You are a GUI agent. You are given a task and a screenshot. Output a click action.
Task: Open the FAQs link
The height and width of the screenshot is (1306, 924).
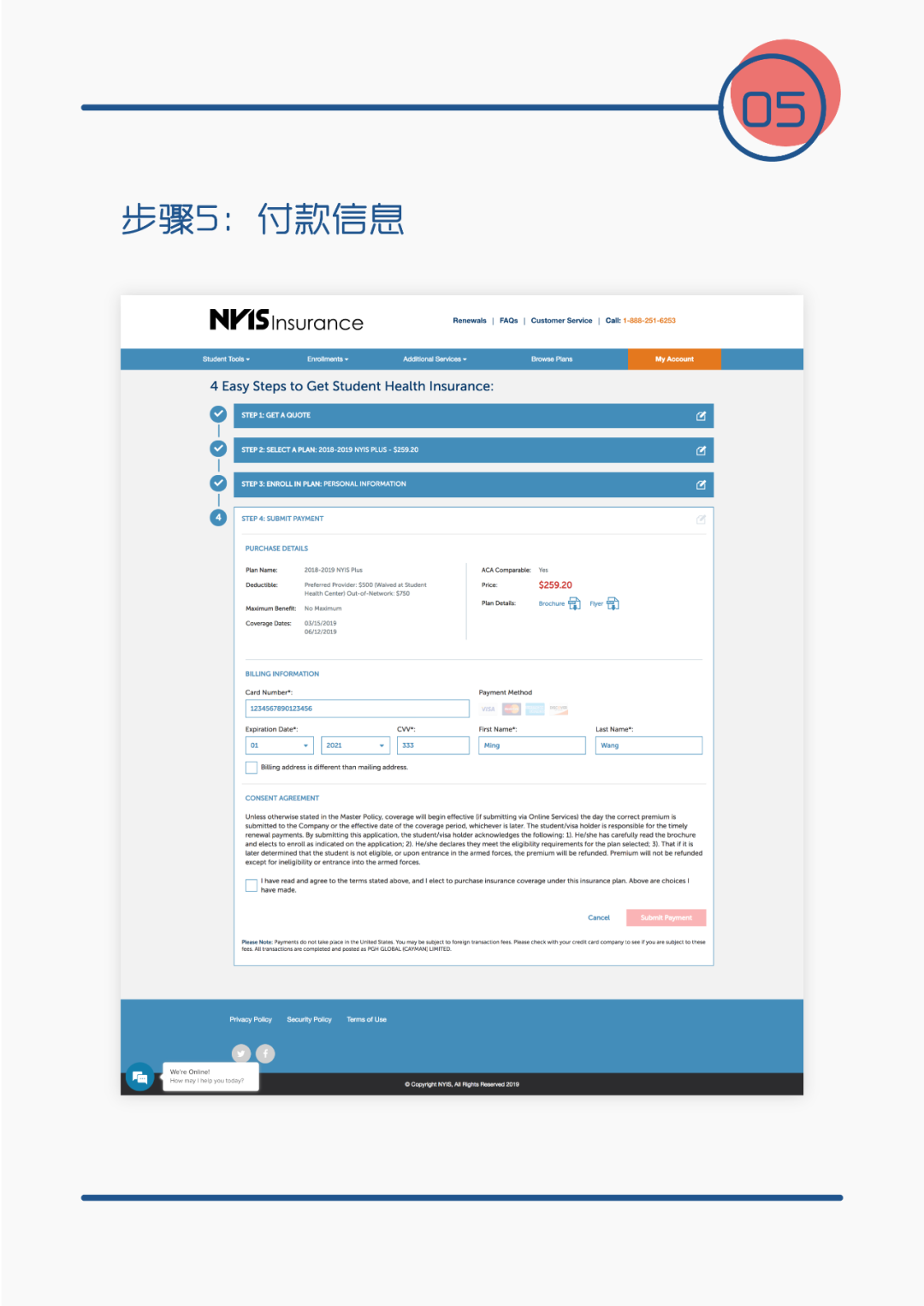click(509, 321)
